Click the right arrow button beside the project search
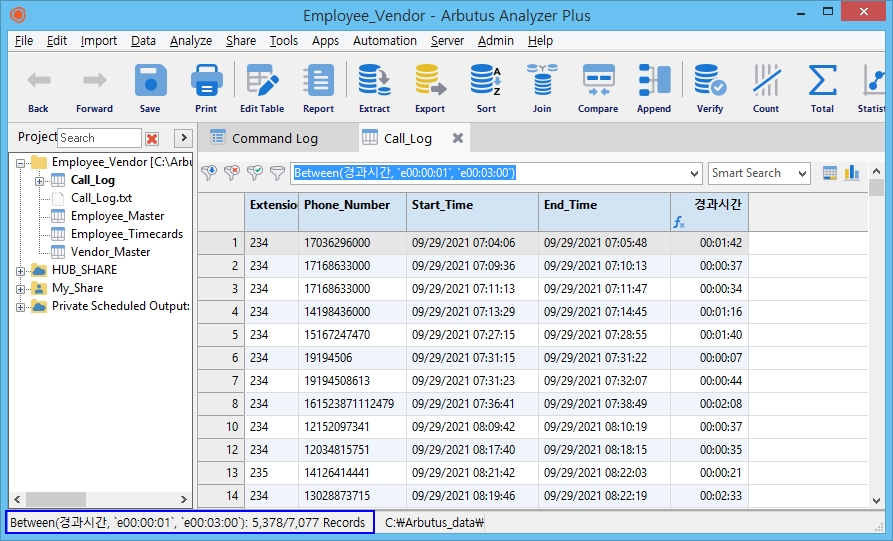Viewport: 893px width, 541px height. click(183, 138)
